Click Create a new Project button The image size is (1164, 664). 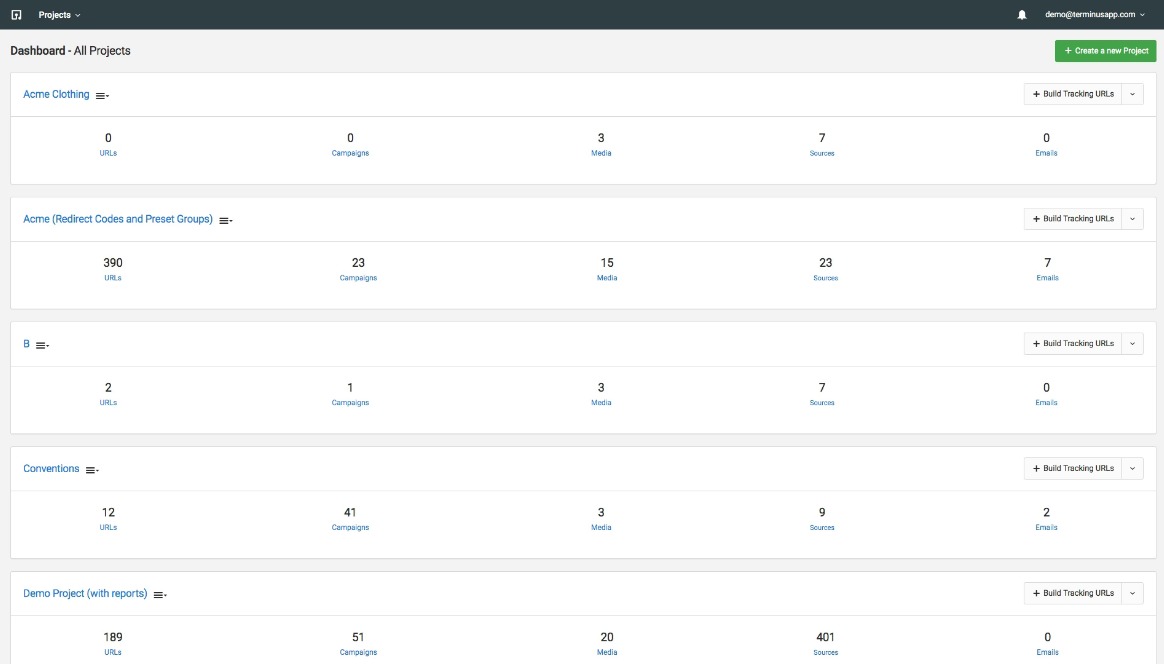(1105, 50)
